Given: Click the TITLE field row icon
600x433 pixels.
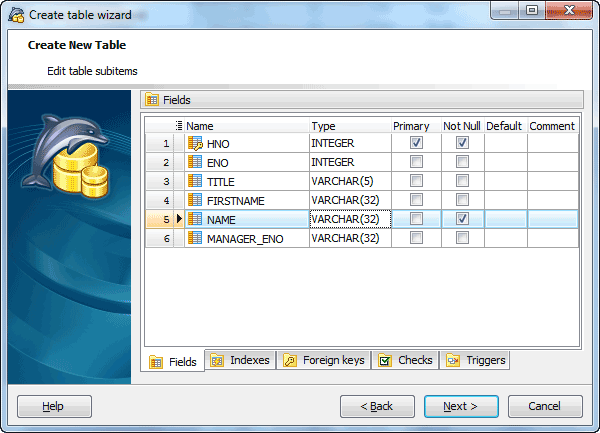Looking at the screenshot, I should pyautogui.click(x=195, y=181).
